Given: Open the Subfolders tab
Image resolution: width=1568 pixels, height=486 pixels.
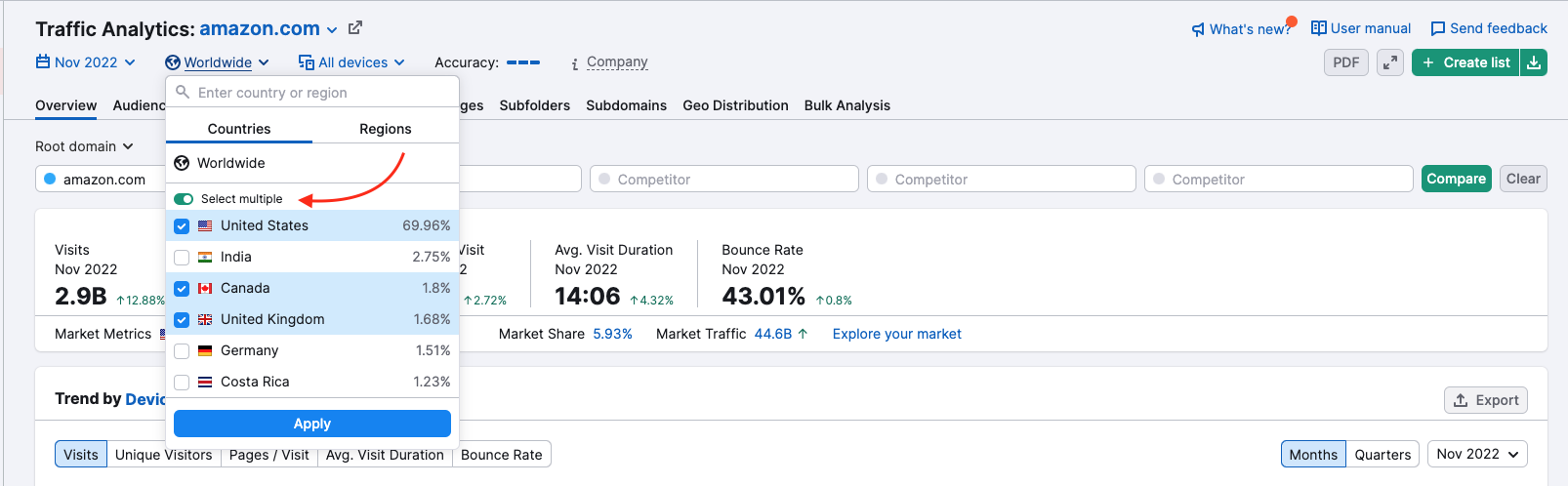Looking at the screenshot, I should coord(535,105).
